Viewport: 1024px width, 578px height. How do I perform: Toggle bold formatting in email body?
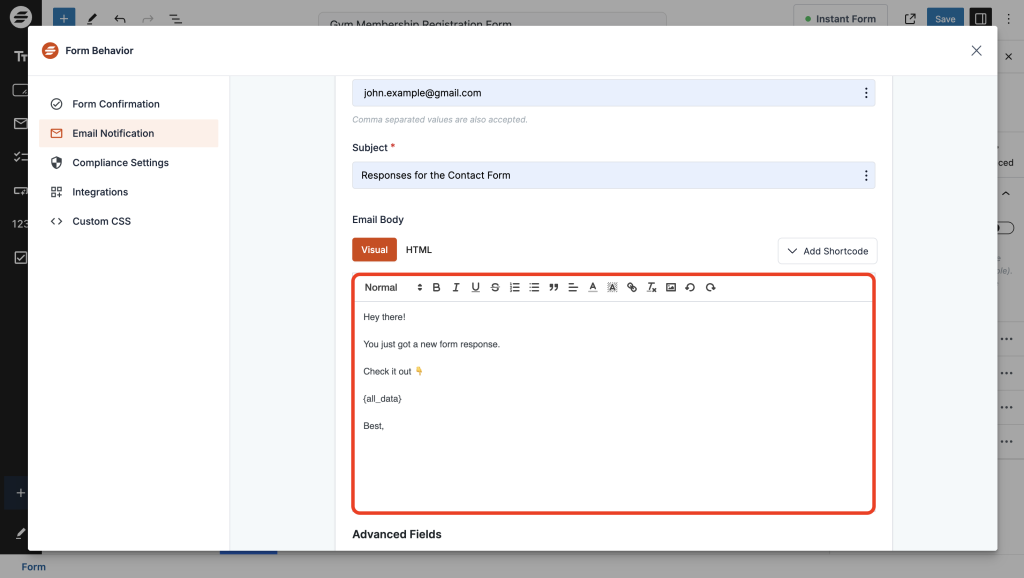436,288
